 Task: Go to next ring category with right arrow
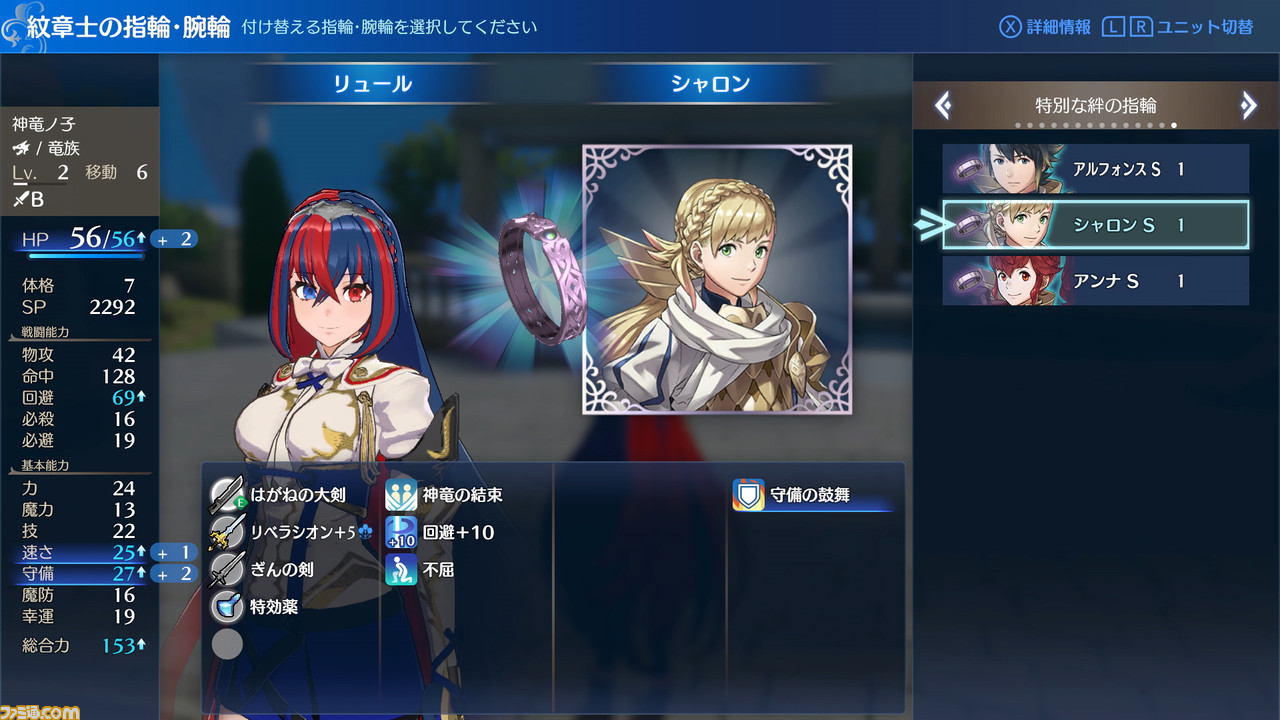pyautogui.click(x=1248, y=105)
